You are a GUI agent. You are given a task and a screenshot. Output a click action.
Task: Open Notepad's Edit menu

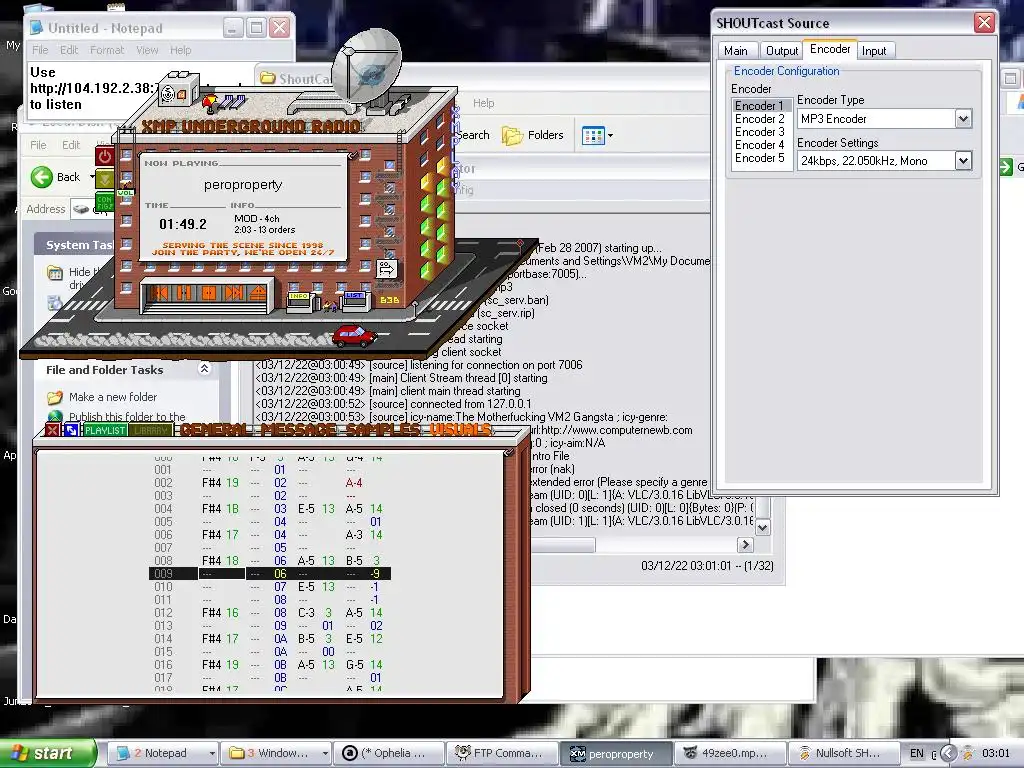pyautogui.click(x=69, y=50)
